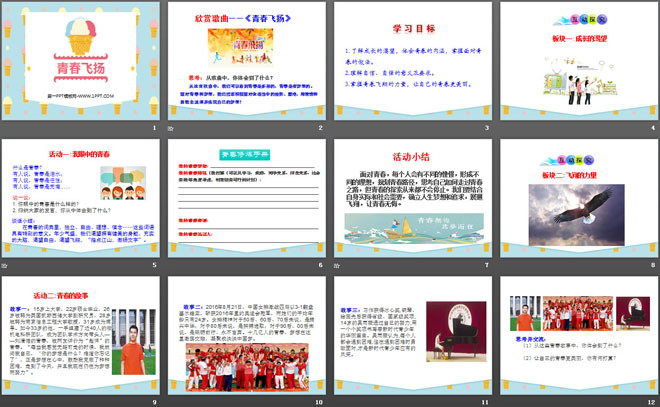Click slide number label 4

coord(653,128)
